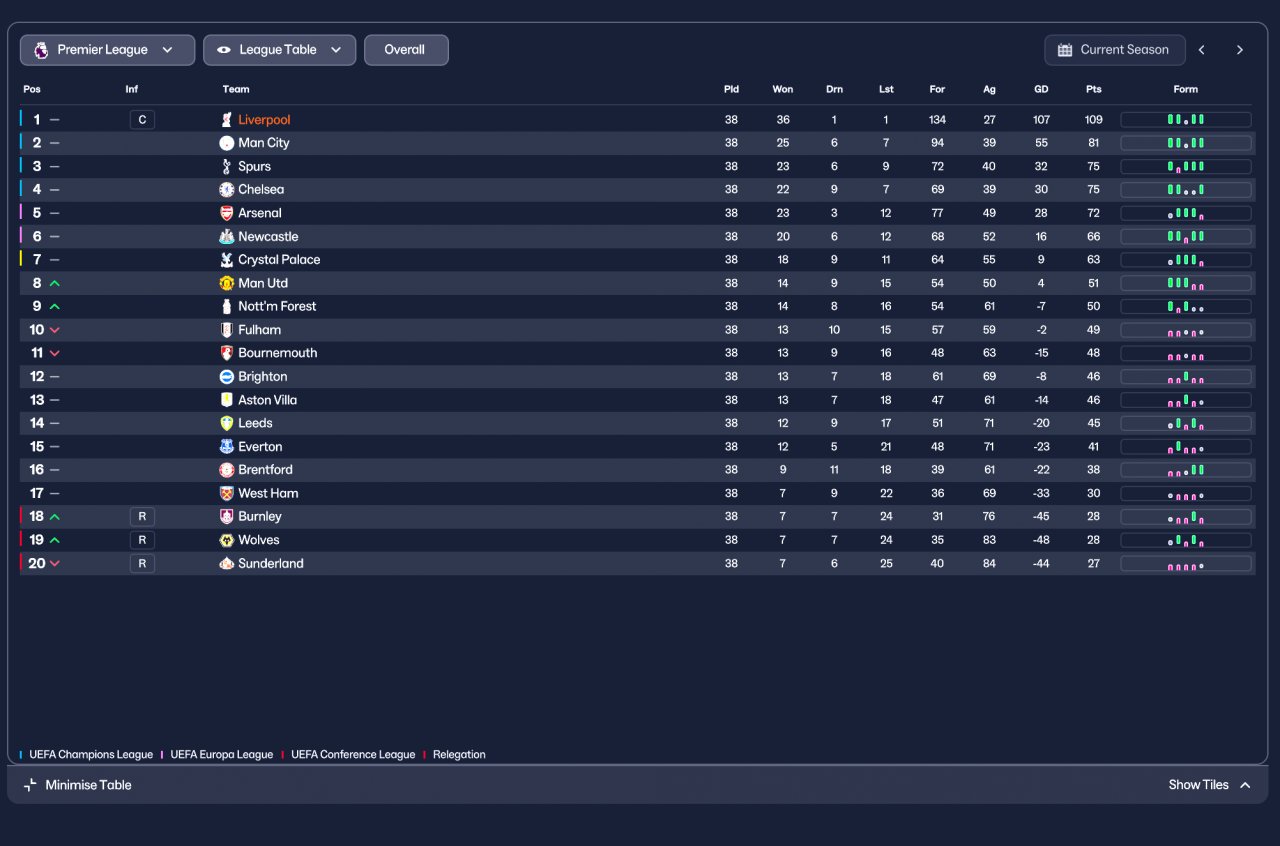The width and height of the screenshot is (1280, 846).
Task: Click the Newcastle club badge icon
Action: pos(227,237)
